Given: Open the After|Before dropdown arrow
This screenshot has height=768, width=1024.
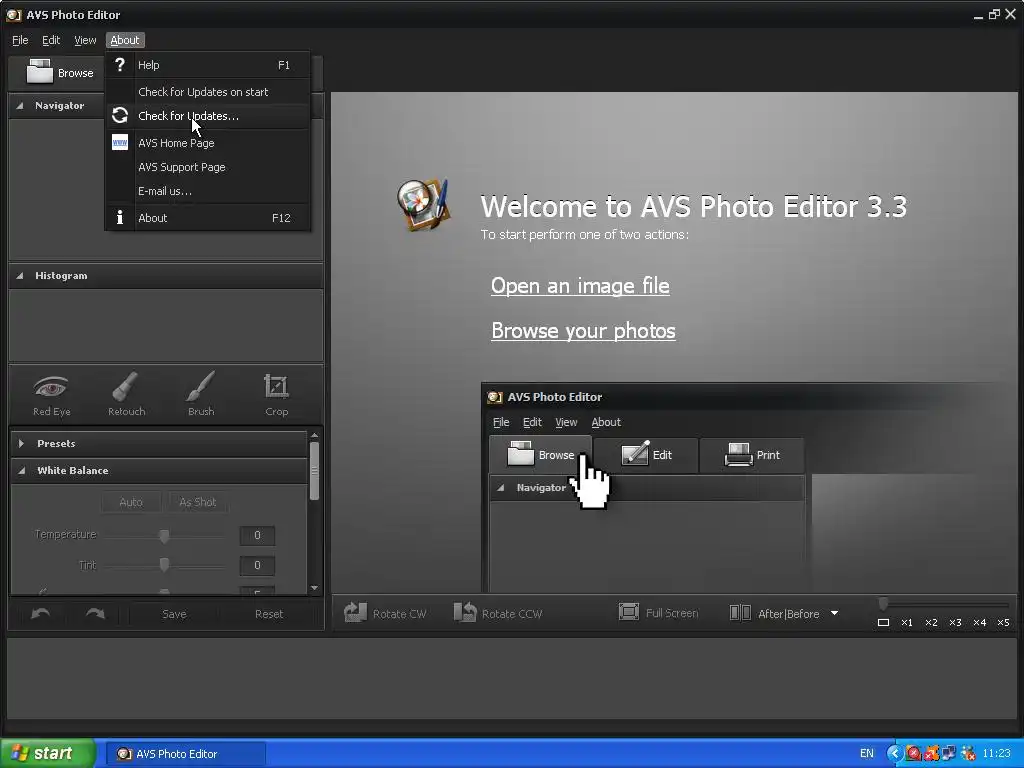Looking at the screenshot, I should (834, 613).
